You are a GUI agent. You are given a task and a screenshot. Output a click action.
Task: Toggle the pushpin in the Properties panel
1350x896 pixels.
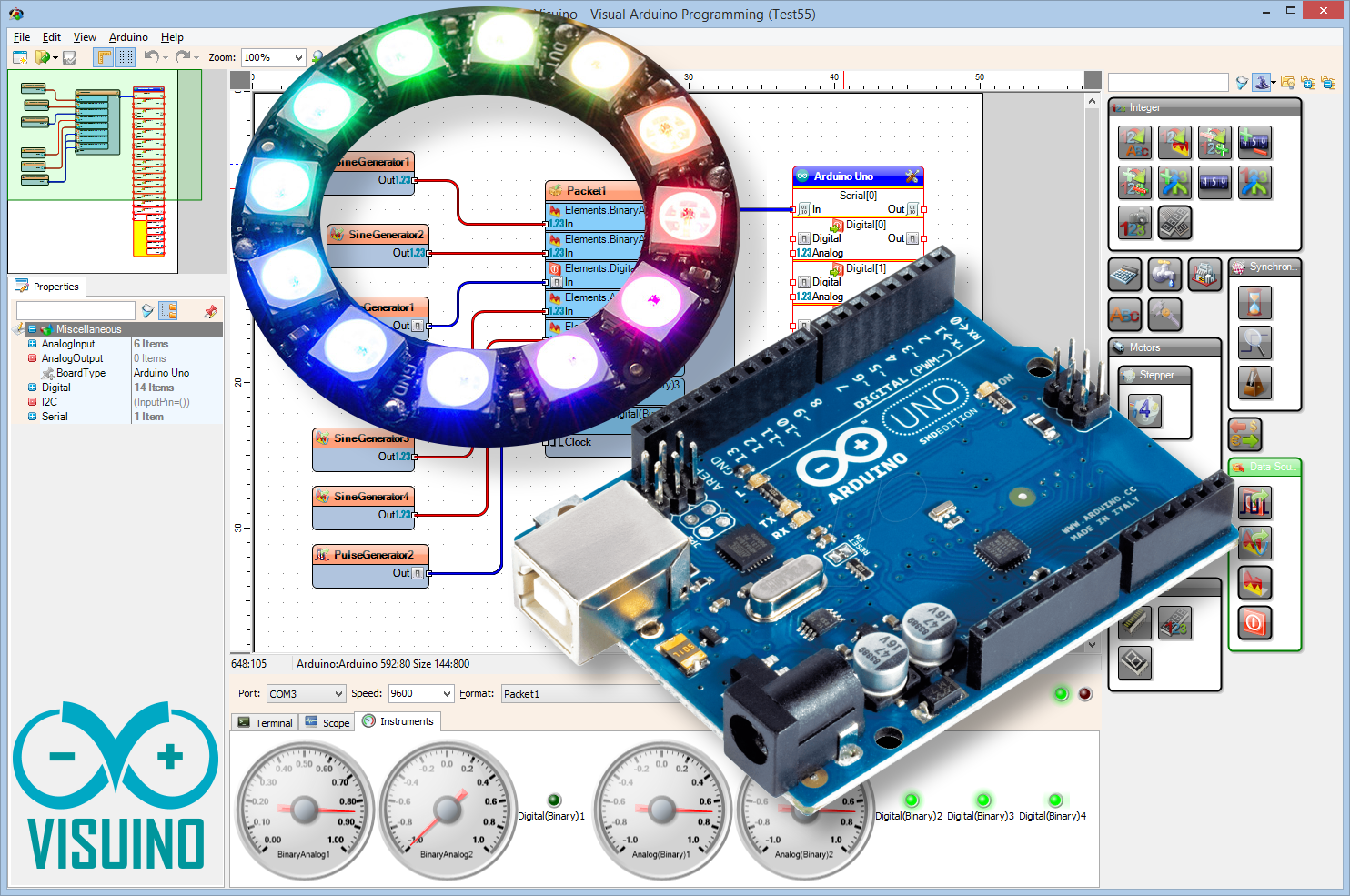[x=211, y=311]
